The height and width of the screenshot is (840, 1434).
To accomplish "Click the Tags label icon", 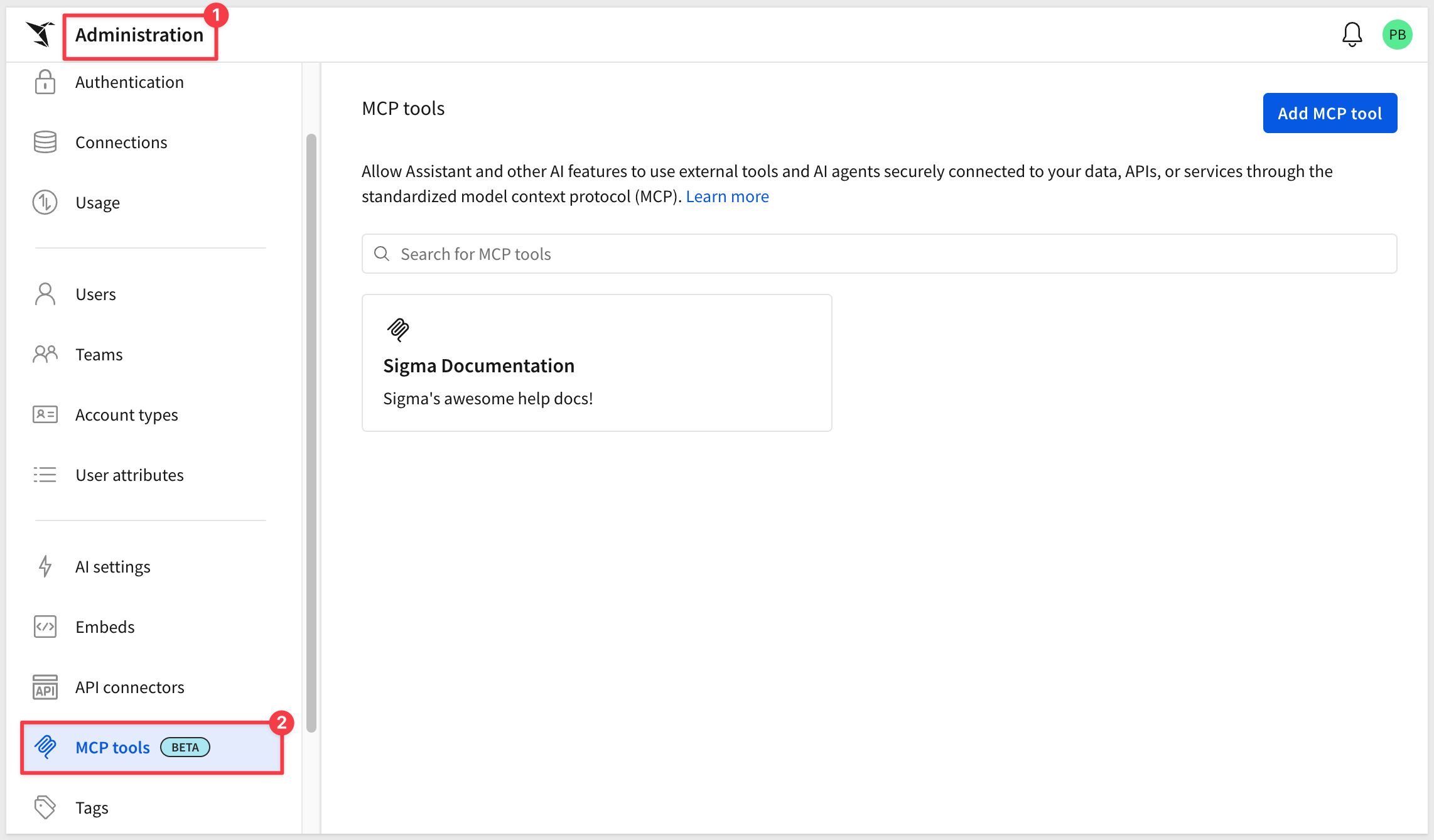I will [x=45, y=808].
